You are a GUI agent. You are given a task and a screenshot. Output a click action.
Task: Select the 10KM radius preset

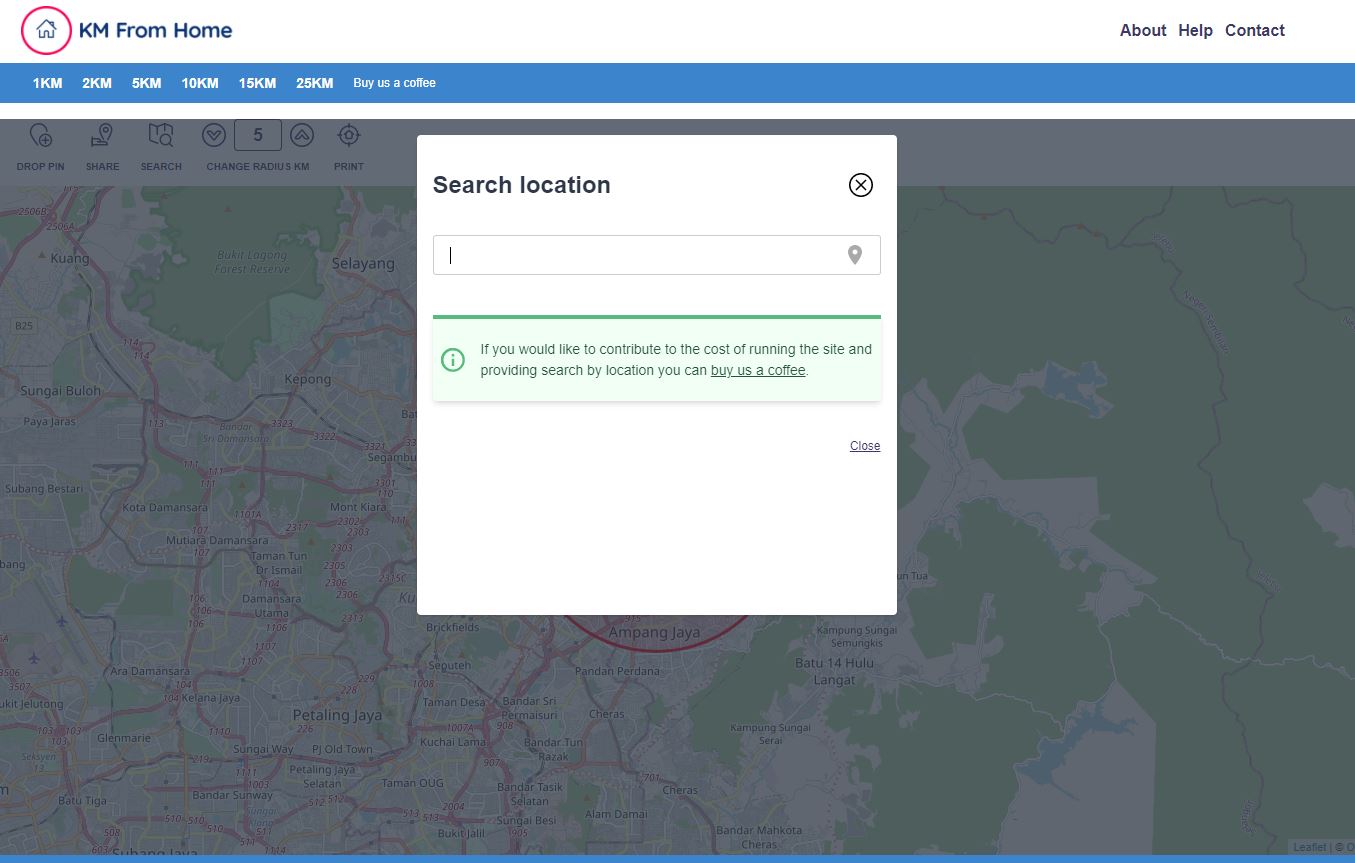(x=200, y=83)
